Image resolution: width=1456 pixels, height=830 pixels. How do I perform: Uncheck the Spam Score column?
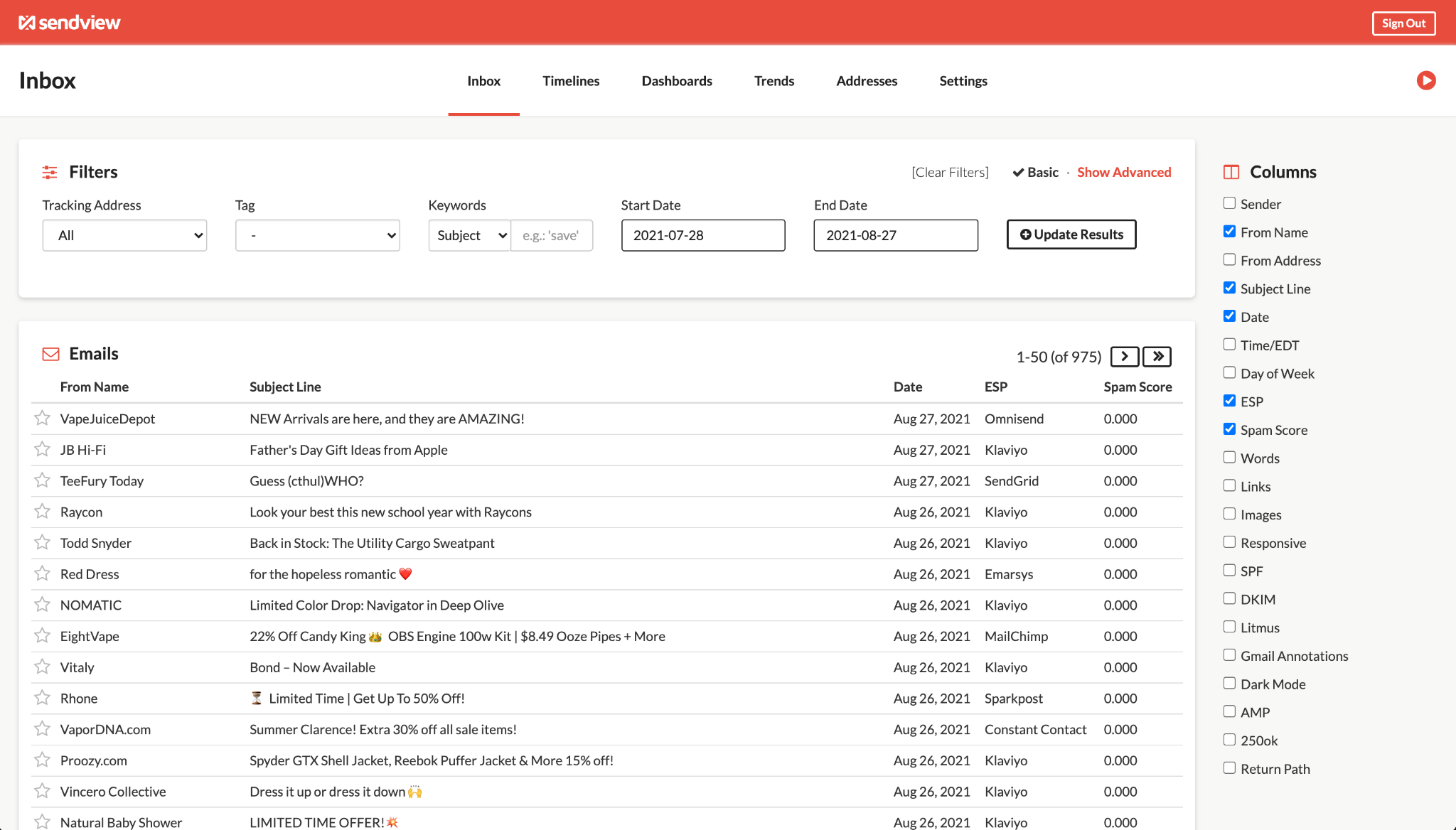[1229, 429]
